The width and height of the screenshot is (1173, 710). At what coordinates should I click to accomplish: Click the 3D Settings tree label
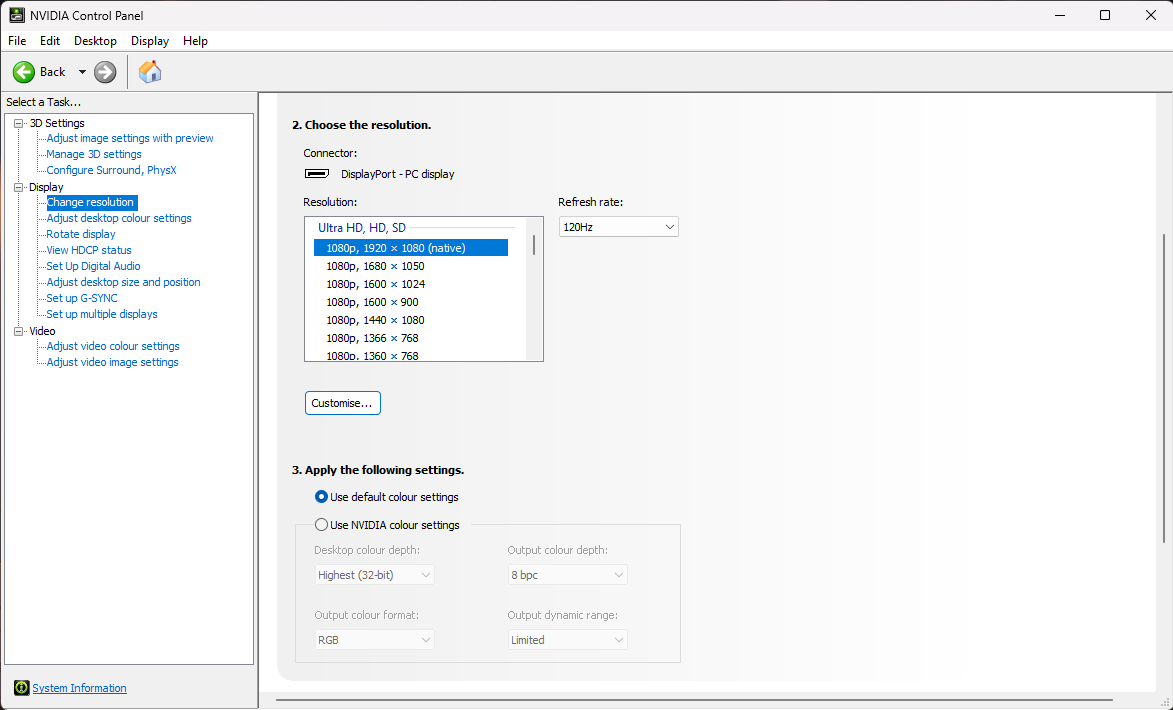57,123
